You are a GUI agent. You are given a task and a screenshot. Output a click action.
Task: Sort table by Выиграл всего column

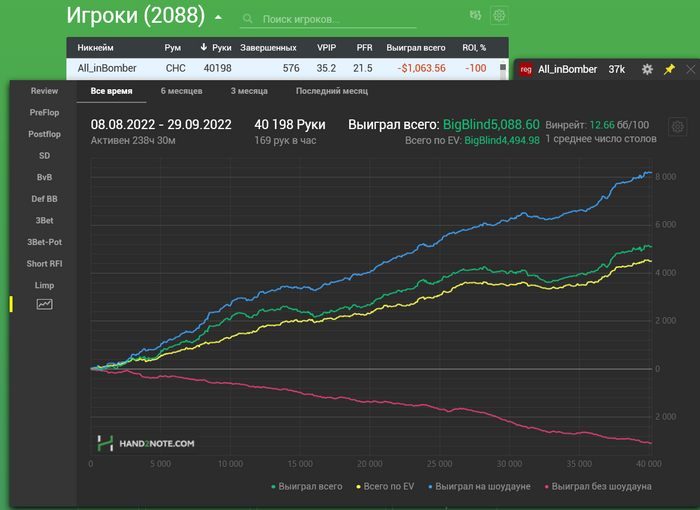(x=416, y=48)
